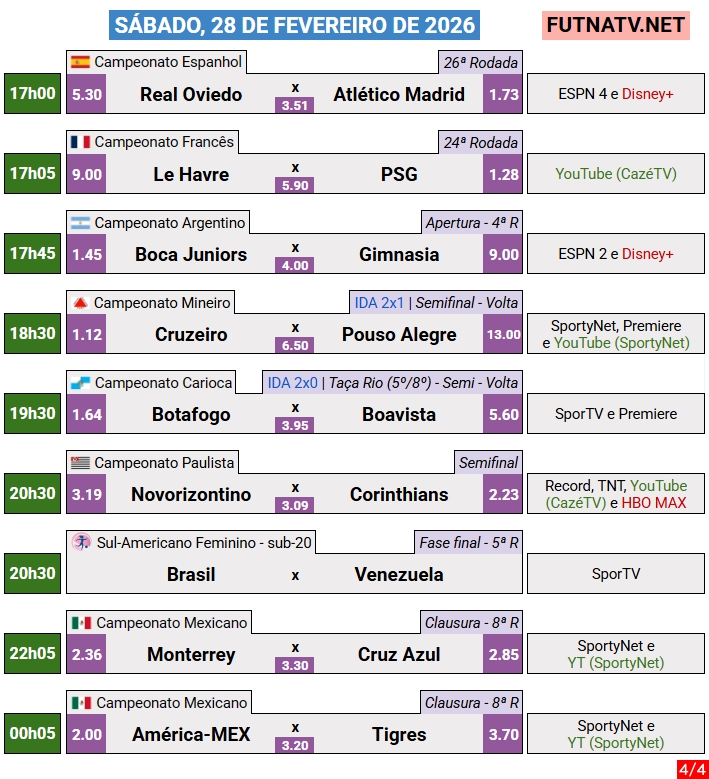This screenshot has width=709, height=779.
Task: Click the Campeonato Mineiro league icon
Action: 81,302
